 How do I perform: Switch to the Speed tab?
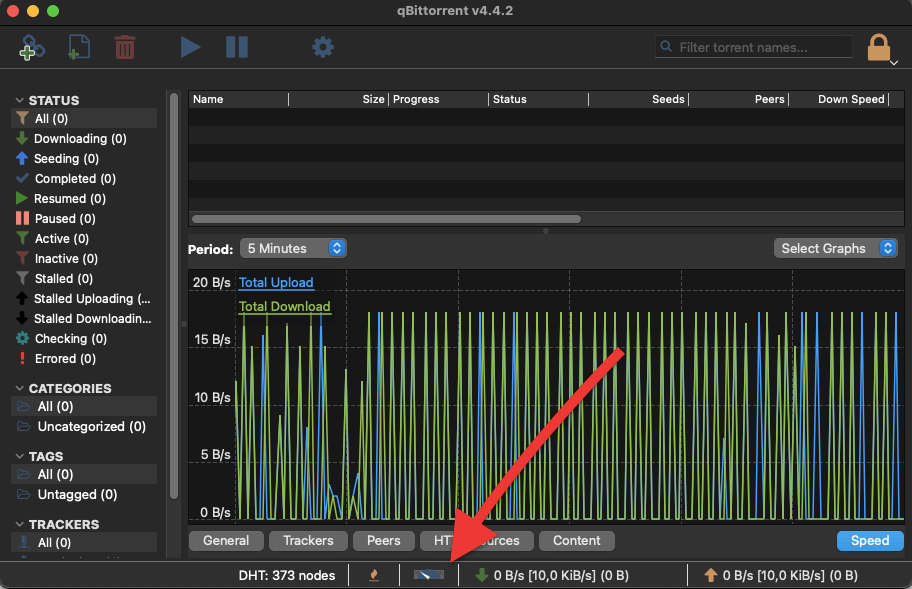tap(870, 541)
